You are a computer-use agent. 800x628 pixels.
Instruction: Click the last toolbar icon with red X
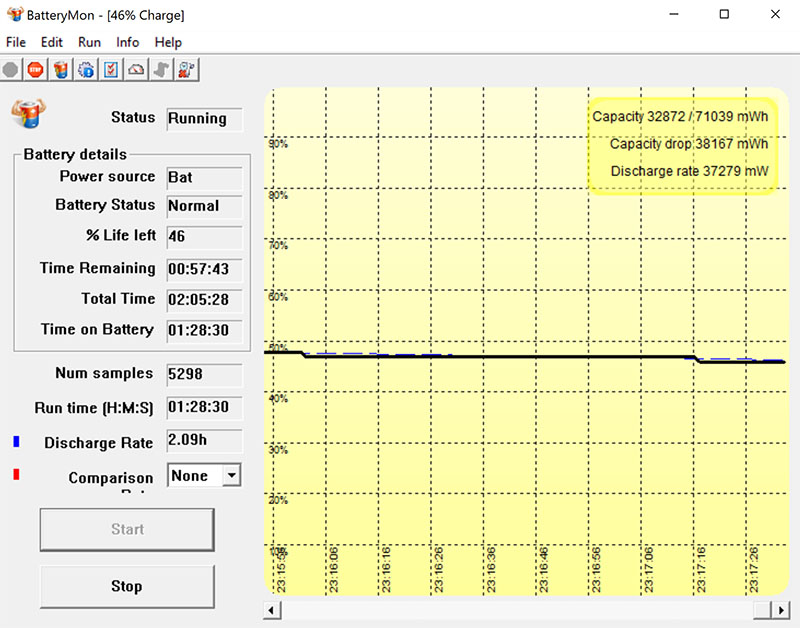(186, 70)
